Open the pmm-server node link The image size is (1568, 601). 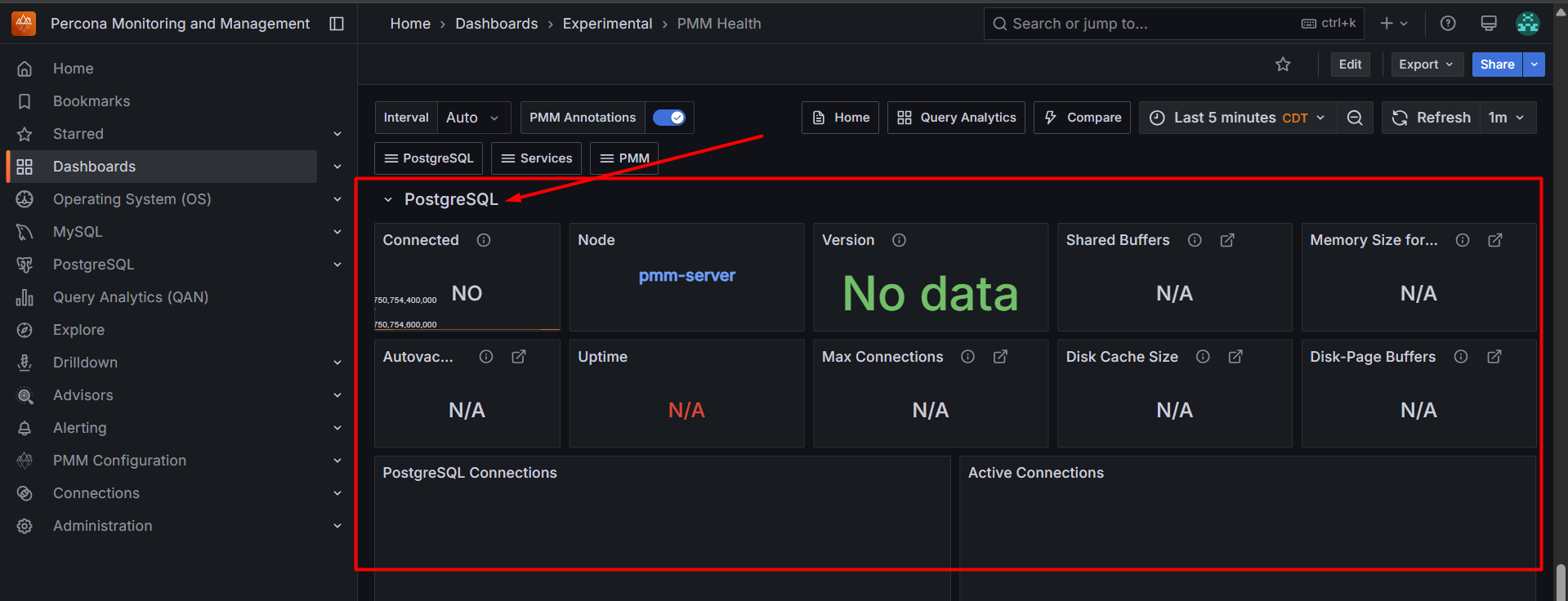point(687,276)
